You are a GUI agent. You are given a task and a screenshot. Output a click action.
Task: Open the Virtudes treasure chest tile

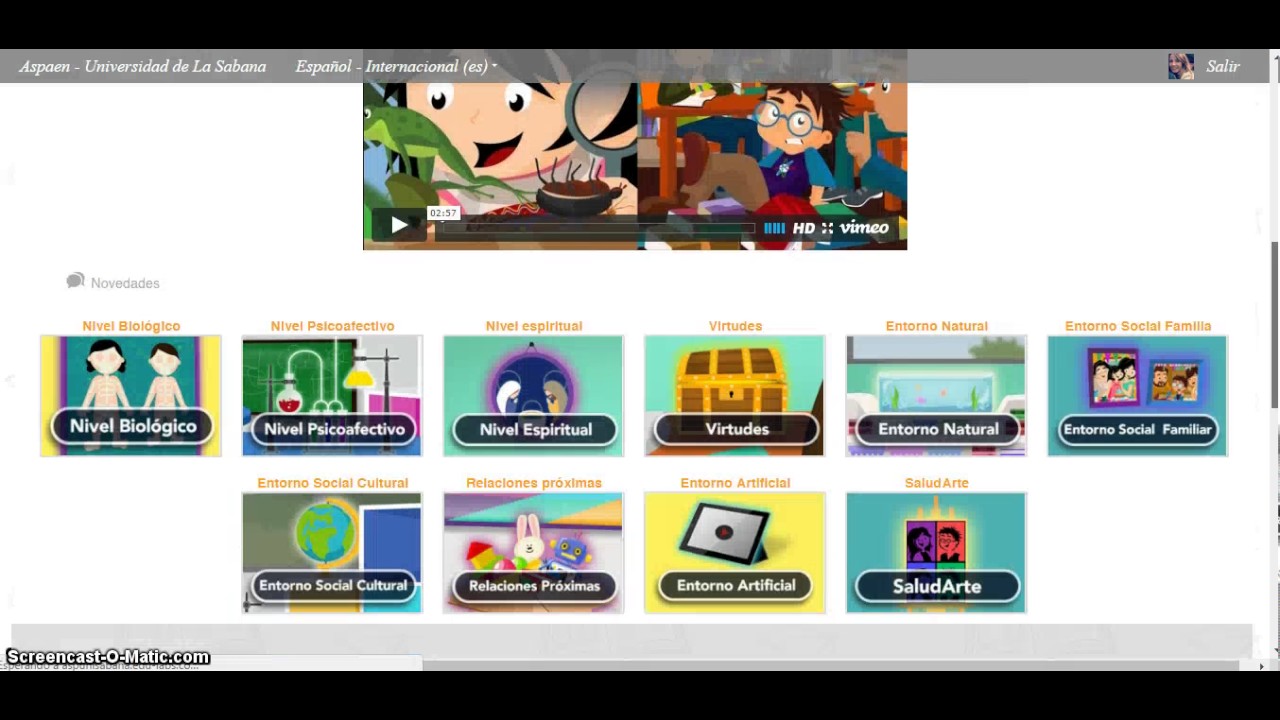point(735,396)
